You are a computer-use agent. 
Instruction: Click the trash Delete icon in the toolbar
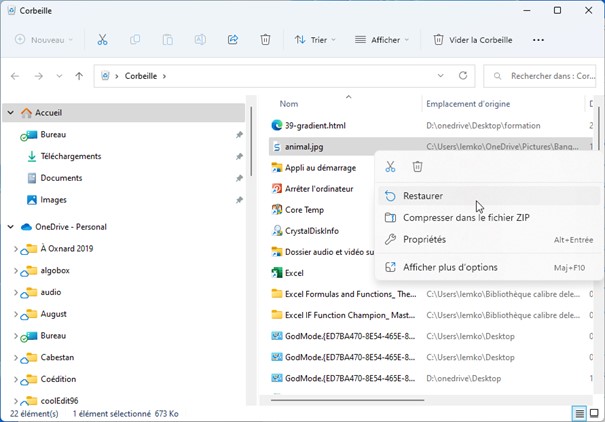click(265, 40)
